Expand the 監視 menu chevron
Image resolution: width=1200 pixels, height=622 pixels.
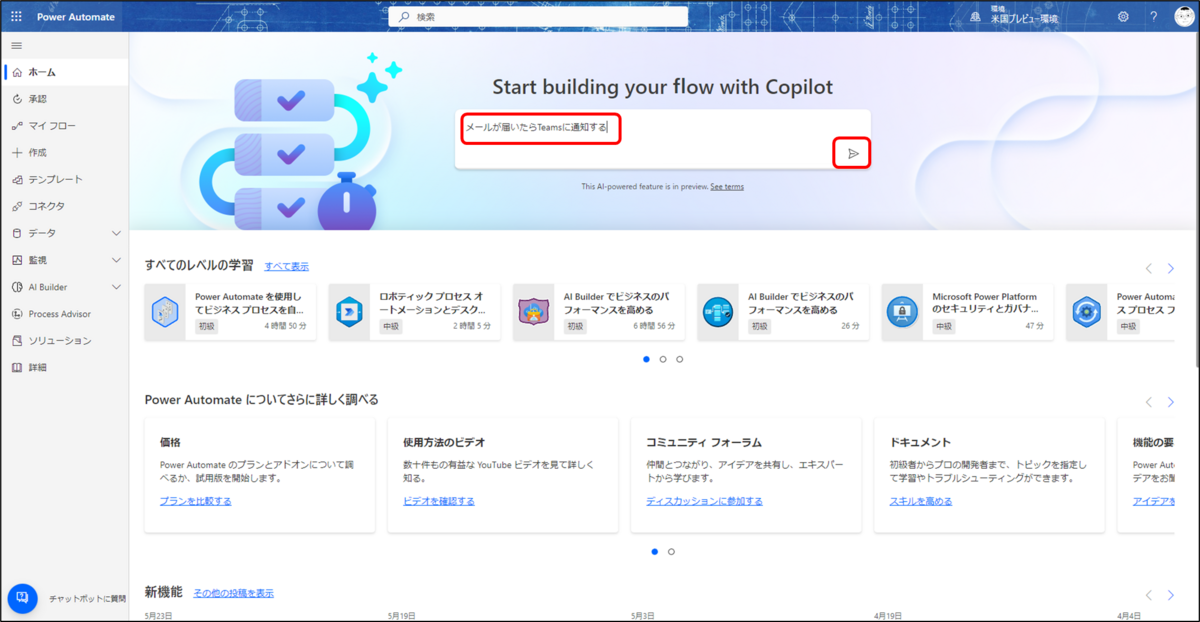pos(116,260)
